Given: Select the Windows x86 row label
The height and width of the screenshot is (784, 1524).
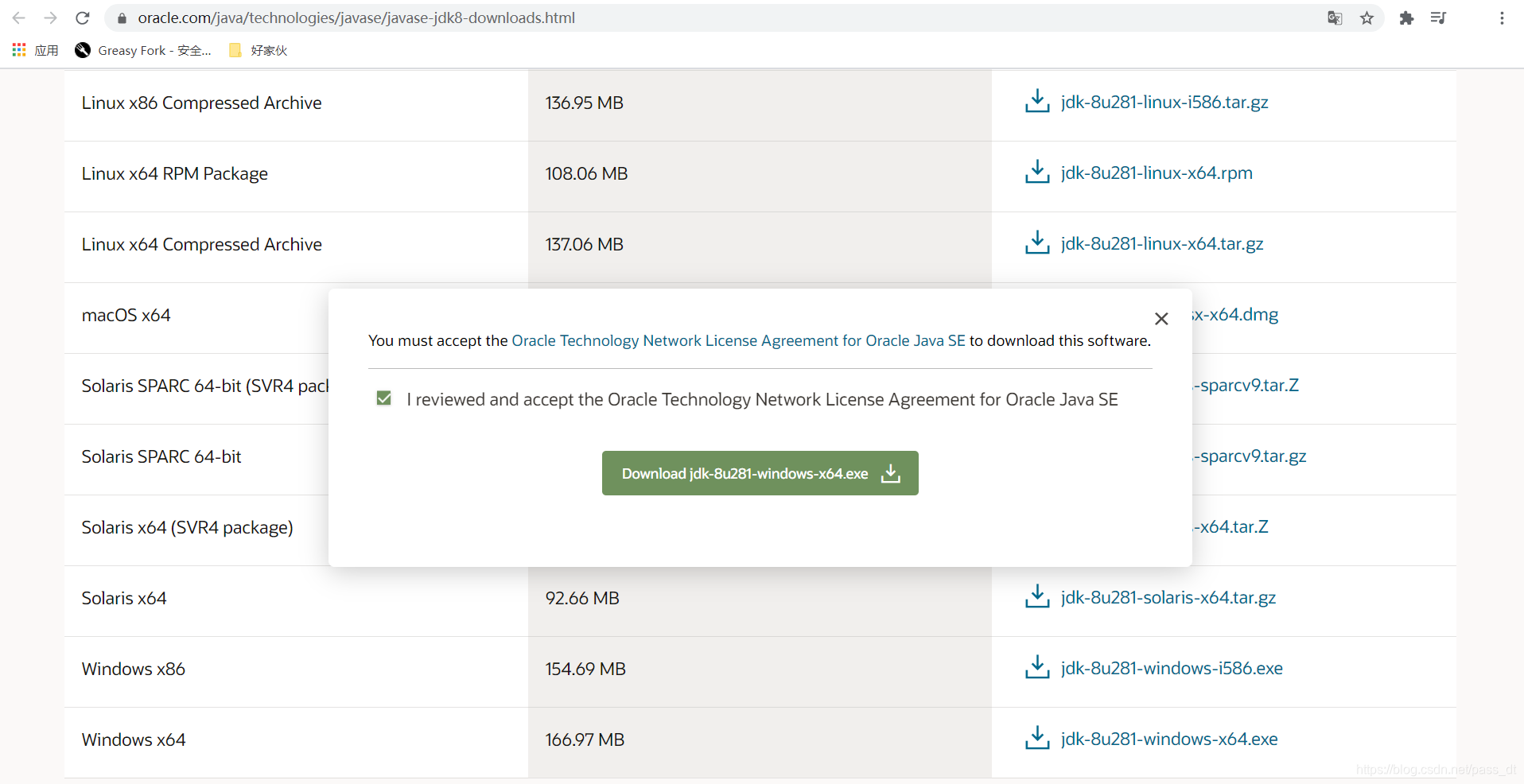Looking at the screenshot, I should (133, 669).
